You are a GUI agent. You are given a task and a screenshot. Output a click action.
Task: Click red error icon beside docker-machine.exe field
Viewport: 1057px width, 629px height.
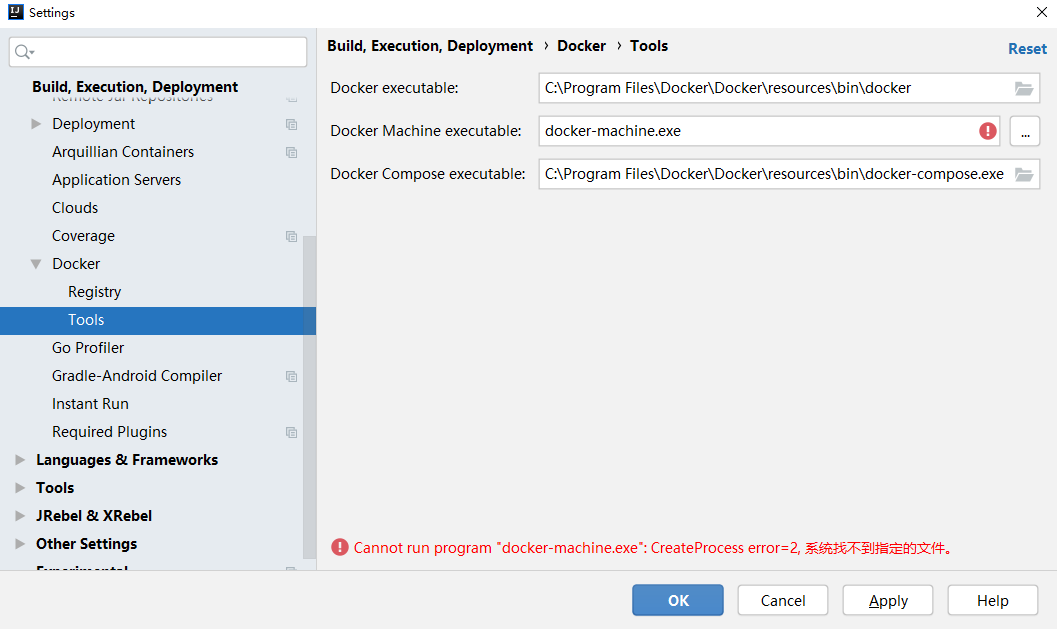tap(986, 130)
